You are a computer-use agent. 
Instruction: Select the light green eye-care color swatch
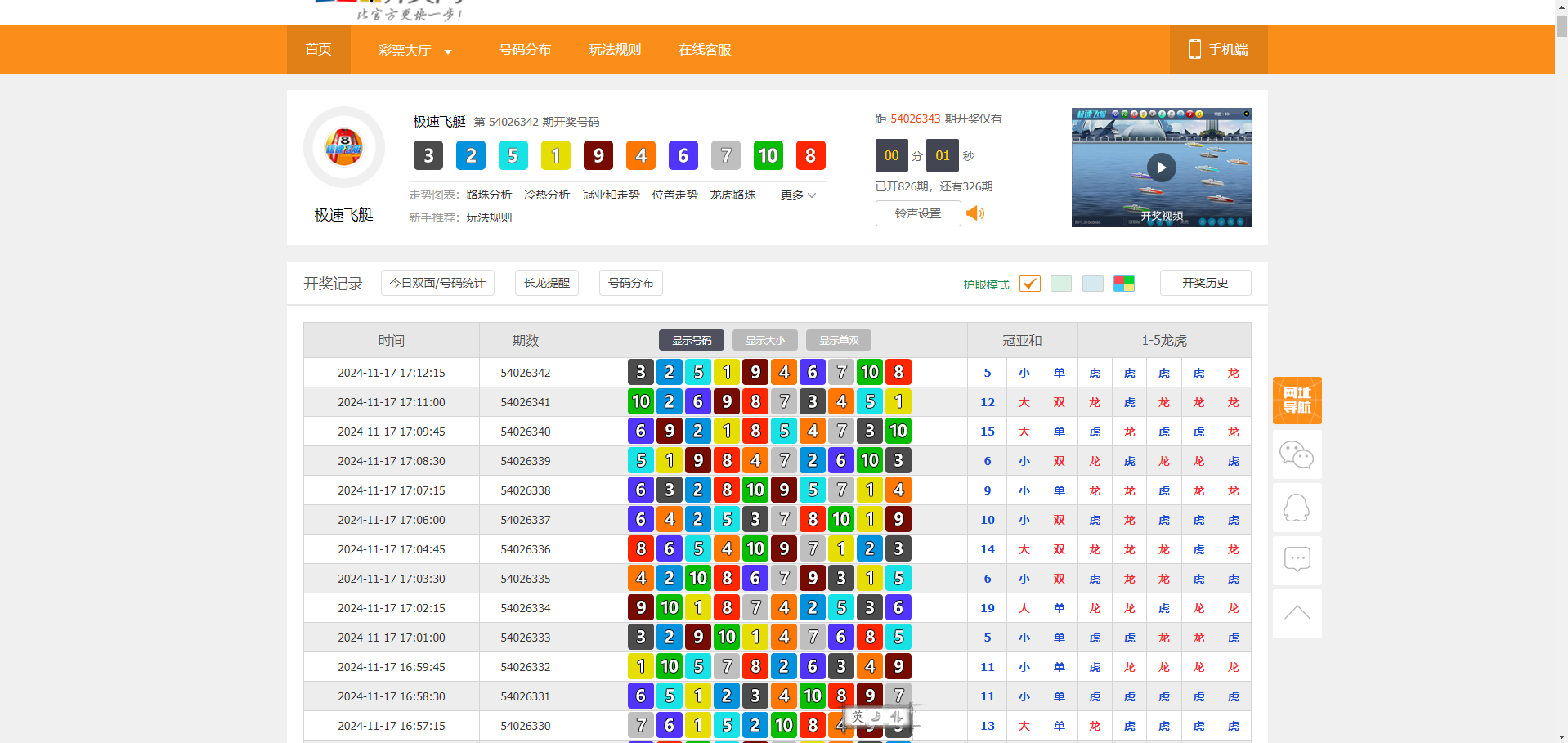click(x=1061, y=284)
